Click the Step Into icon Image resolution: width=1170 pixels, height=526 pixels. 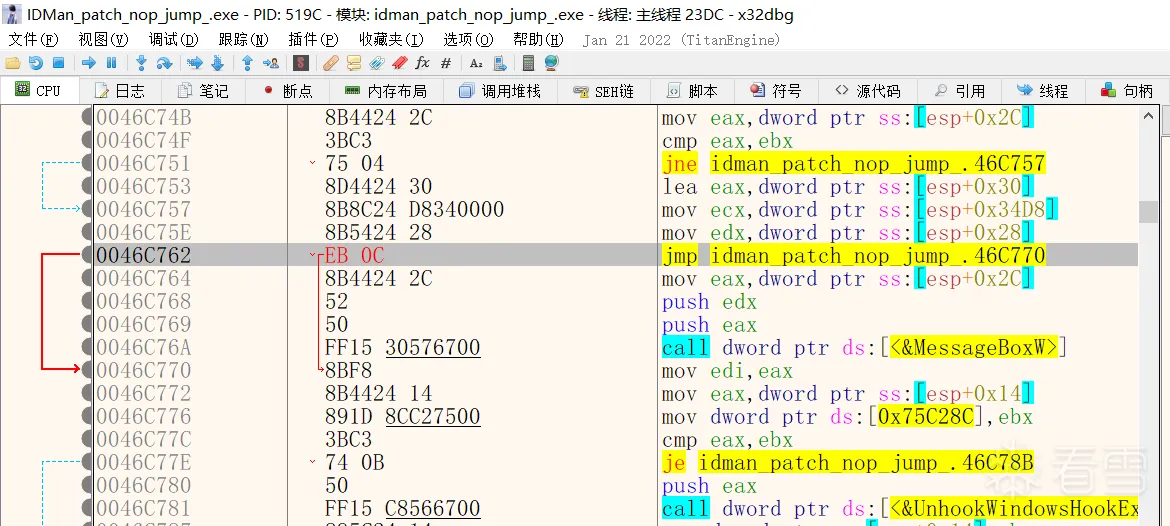coord(141,63)
